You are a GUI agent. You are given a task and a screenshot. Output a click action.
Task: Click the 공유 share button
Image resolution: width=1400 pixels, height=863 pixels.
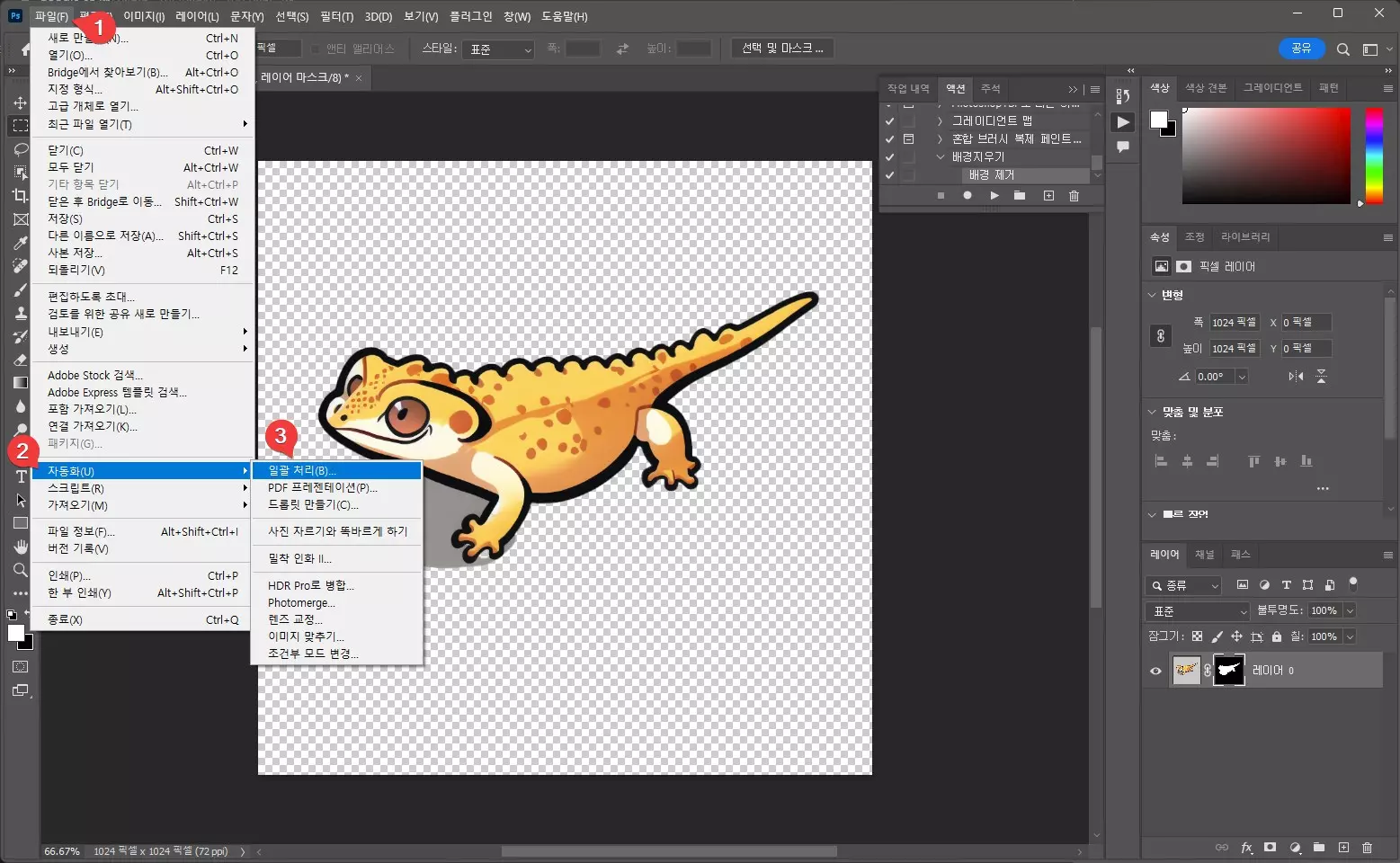(x=1301, y=49)
